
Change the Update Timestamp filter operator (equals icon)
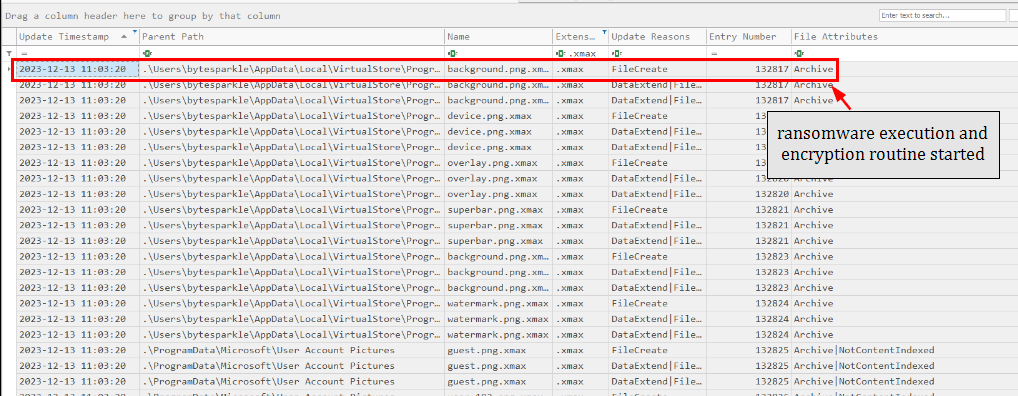25,53
